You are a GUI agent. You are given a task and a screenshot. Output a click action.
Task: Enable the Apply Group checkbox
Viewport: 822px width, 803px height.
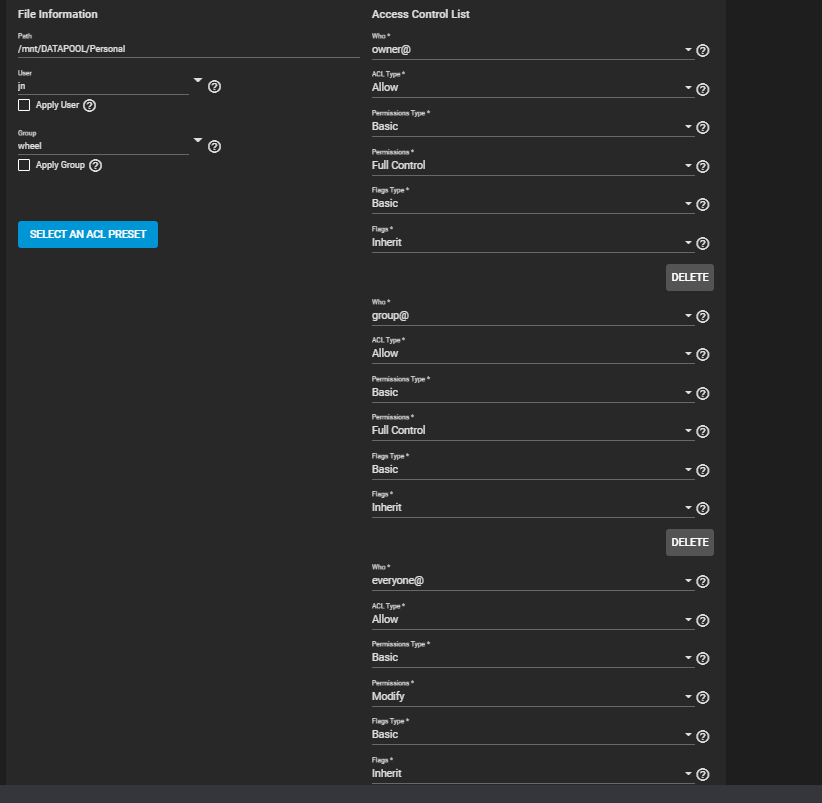click(x=24, y=166)
